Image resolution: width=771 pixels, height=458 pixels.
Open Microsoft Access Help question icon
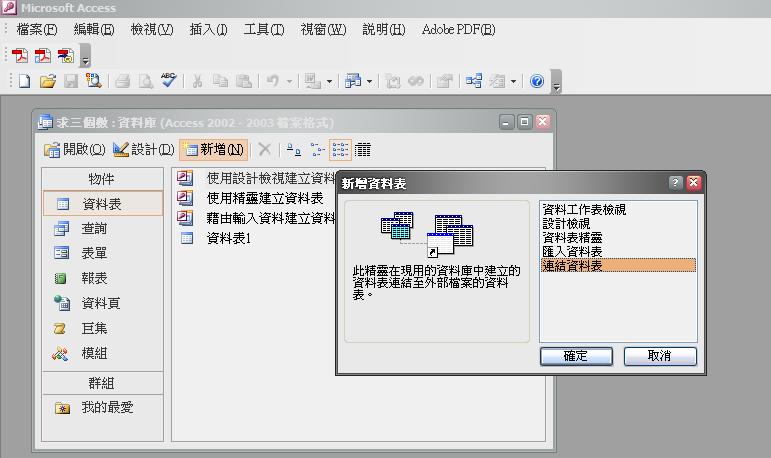pos(537,81)
